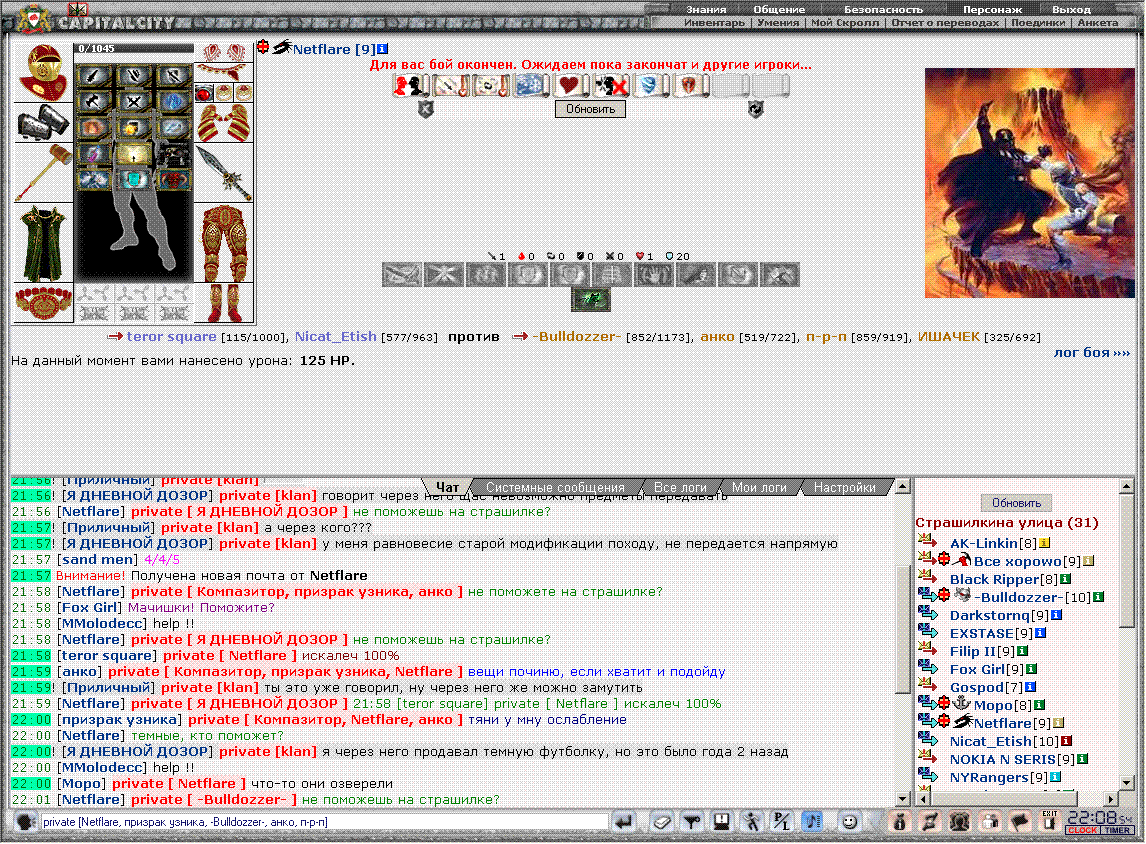Toggle the sound note icon
Screen dimensions: 1146x844
point(812,822)
